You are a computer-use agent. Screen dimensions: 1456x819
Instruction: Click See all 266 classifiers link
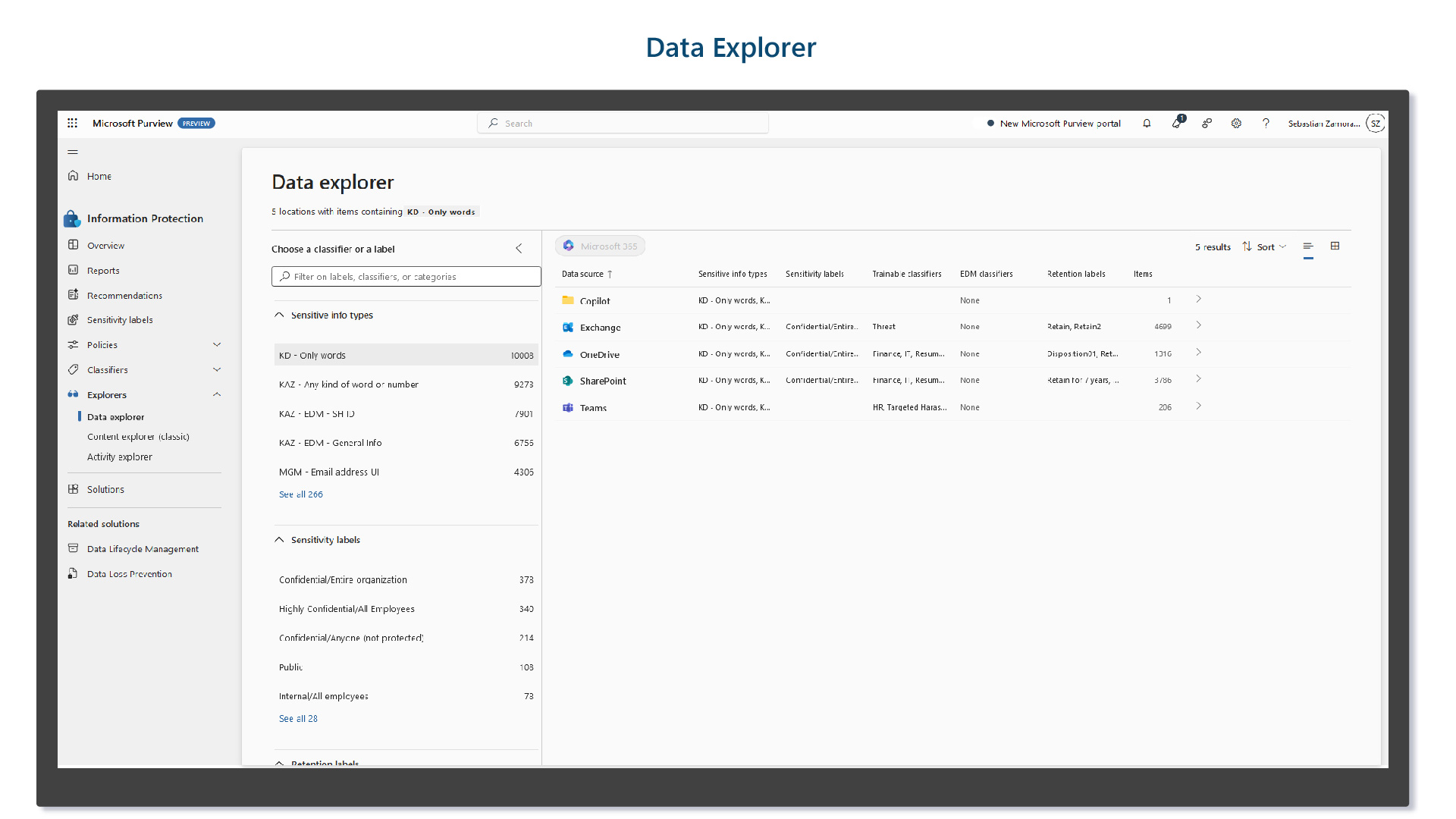click(x=300, y=494)
